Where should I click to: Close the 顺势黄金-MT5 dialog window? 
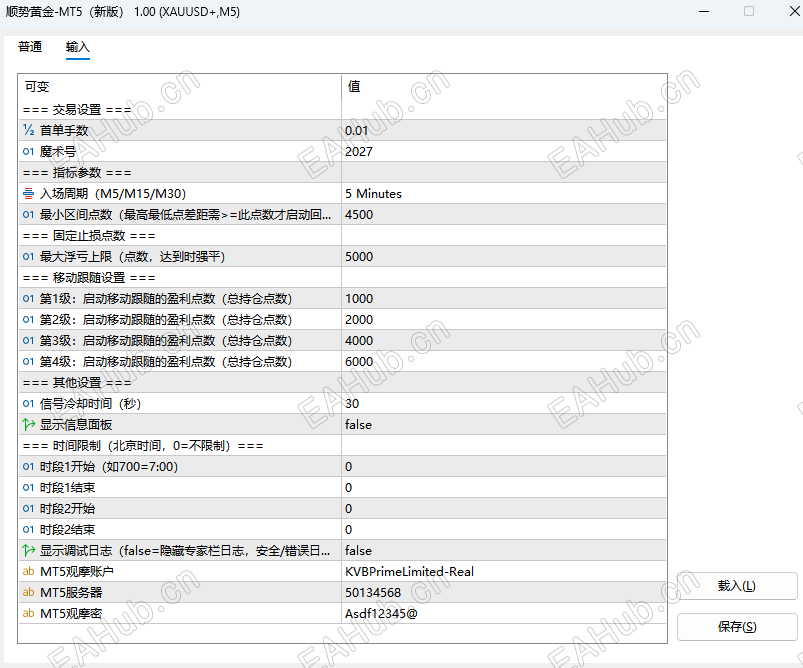point(795,11)
